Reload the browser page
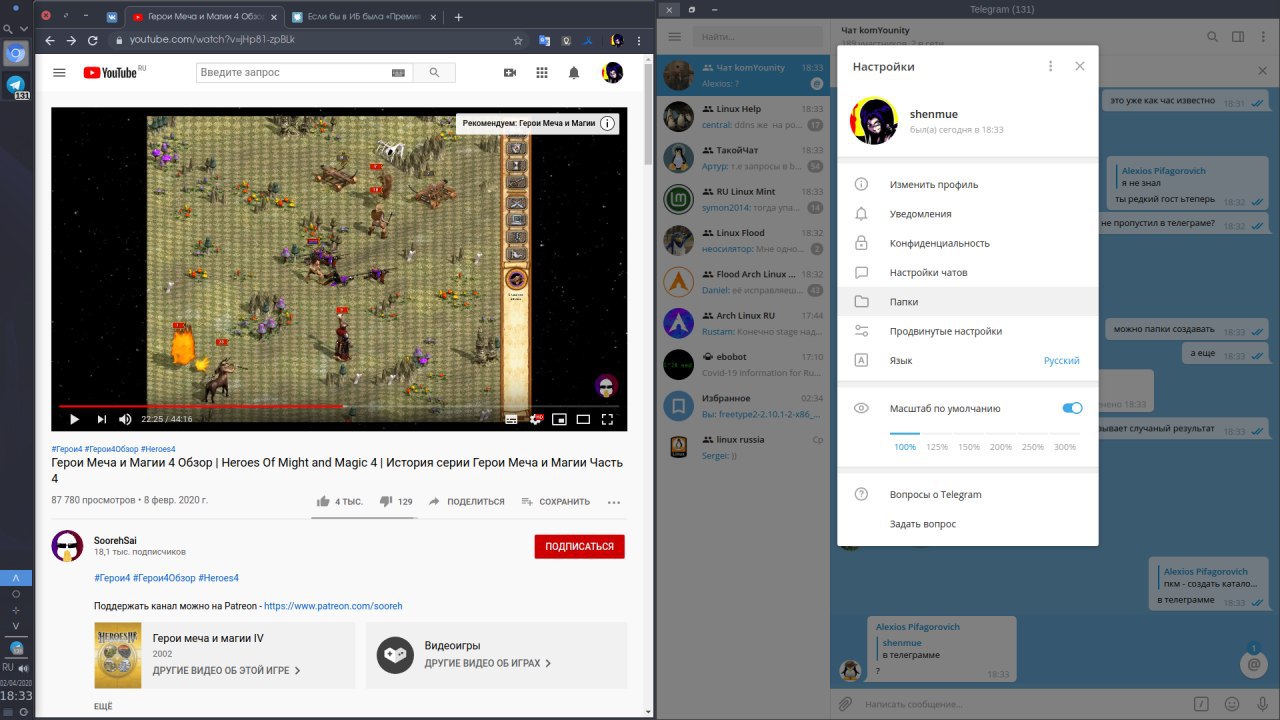Screen dimensions: 1280x720 (x=93, y=40)
